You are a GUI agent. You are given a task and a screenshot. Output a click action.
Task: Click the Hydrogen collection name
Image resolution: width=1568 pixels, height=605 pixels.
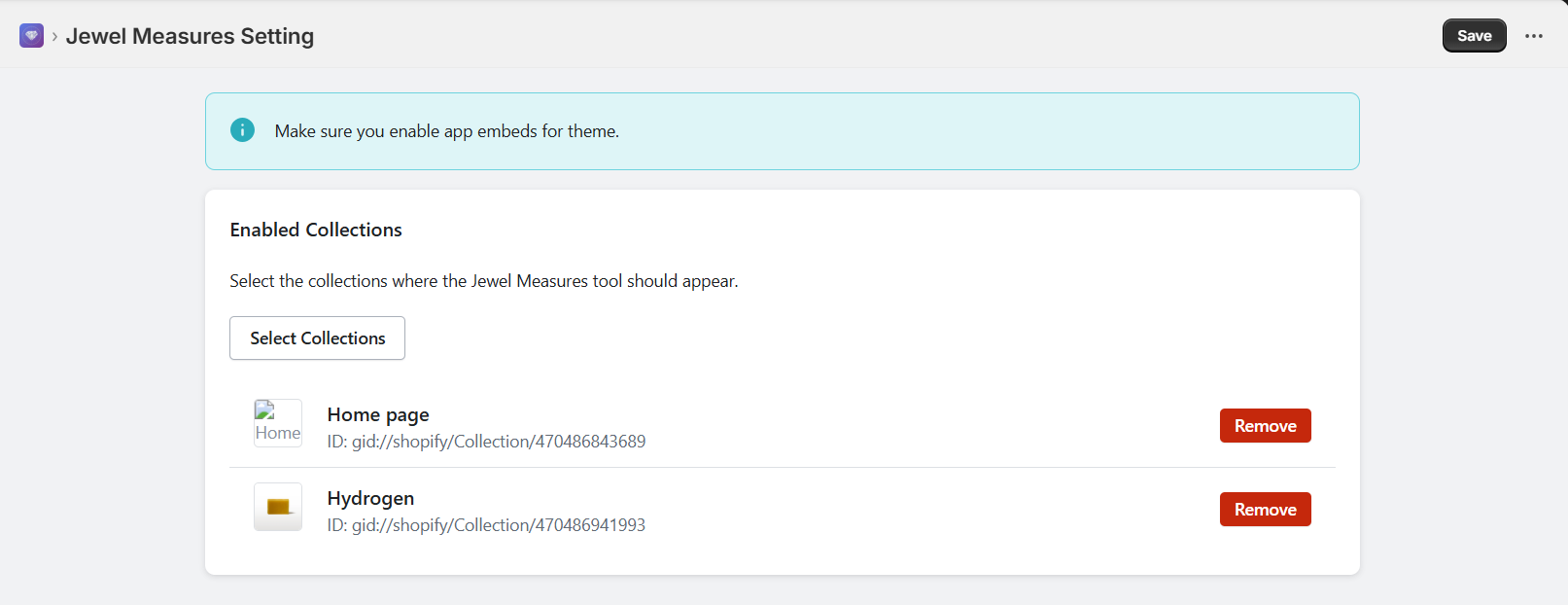coord(370,498)
